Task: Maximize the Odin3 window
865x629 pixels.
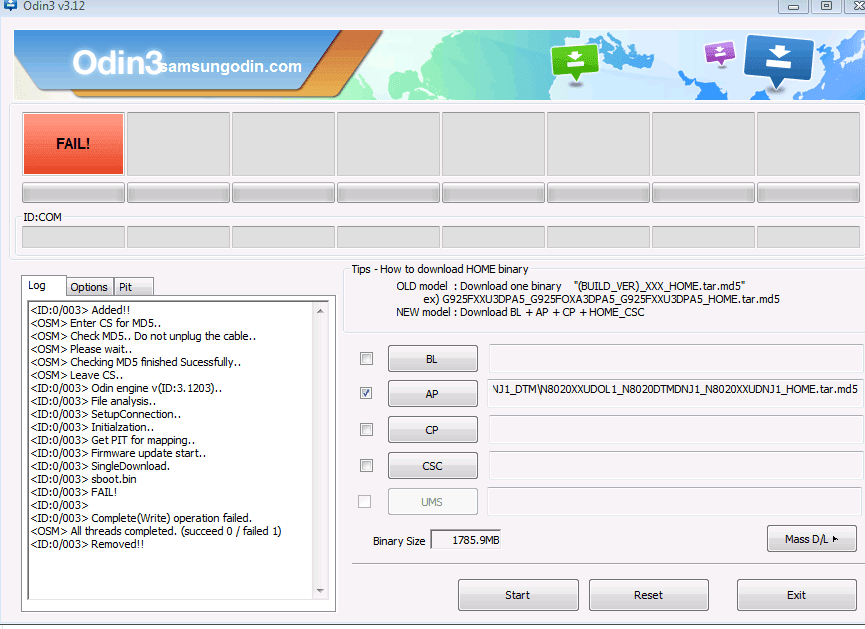Action: pyautogui.click(x=826, y=6)
